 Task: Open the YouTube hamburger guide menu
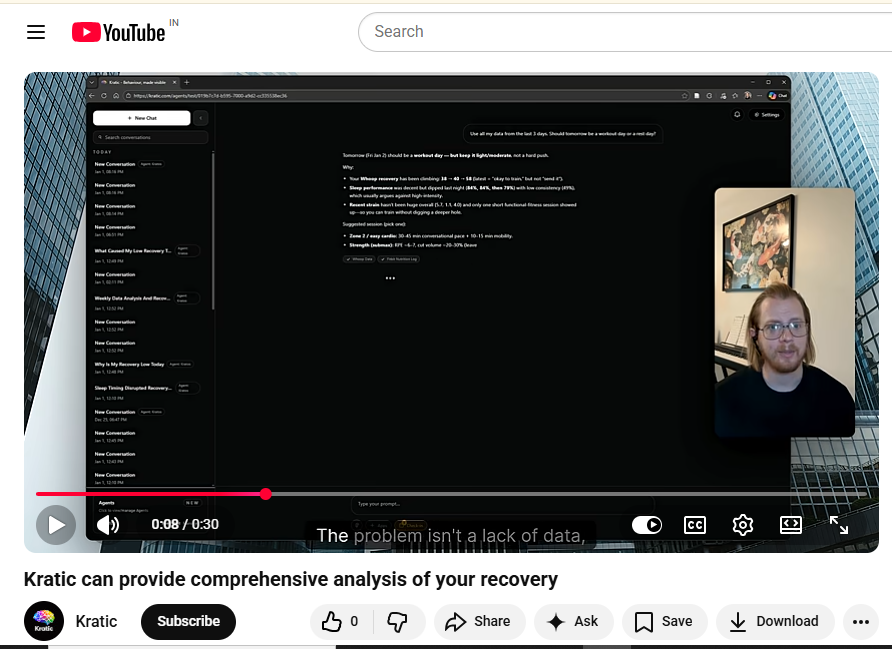pos(36,32)
